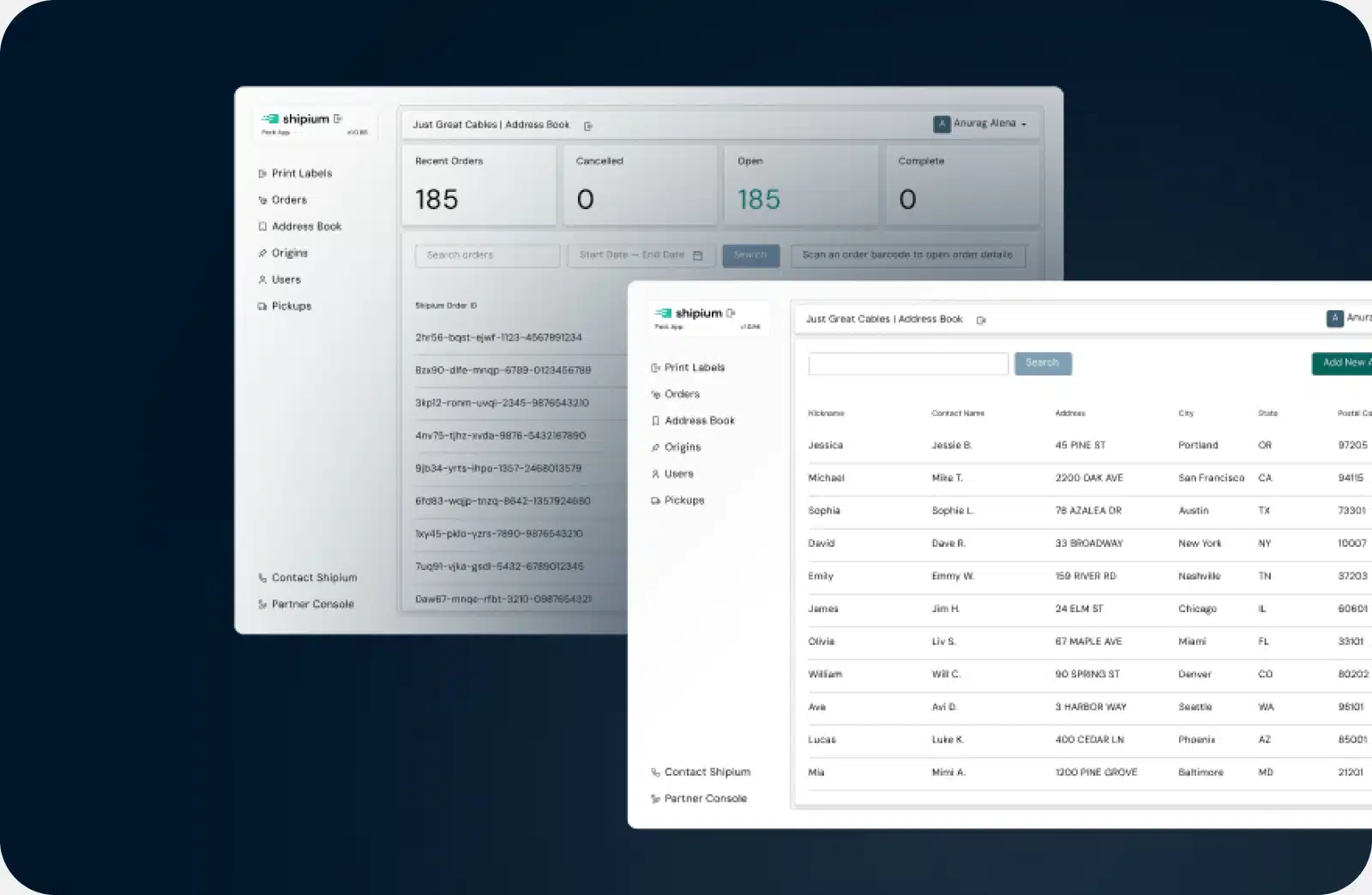This screenshot has height=895, width=1372.
Task: Click the Users icon in the back window sidebar
Action: pyautogui.click(x=262, y=279)
